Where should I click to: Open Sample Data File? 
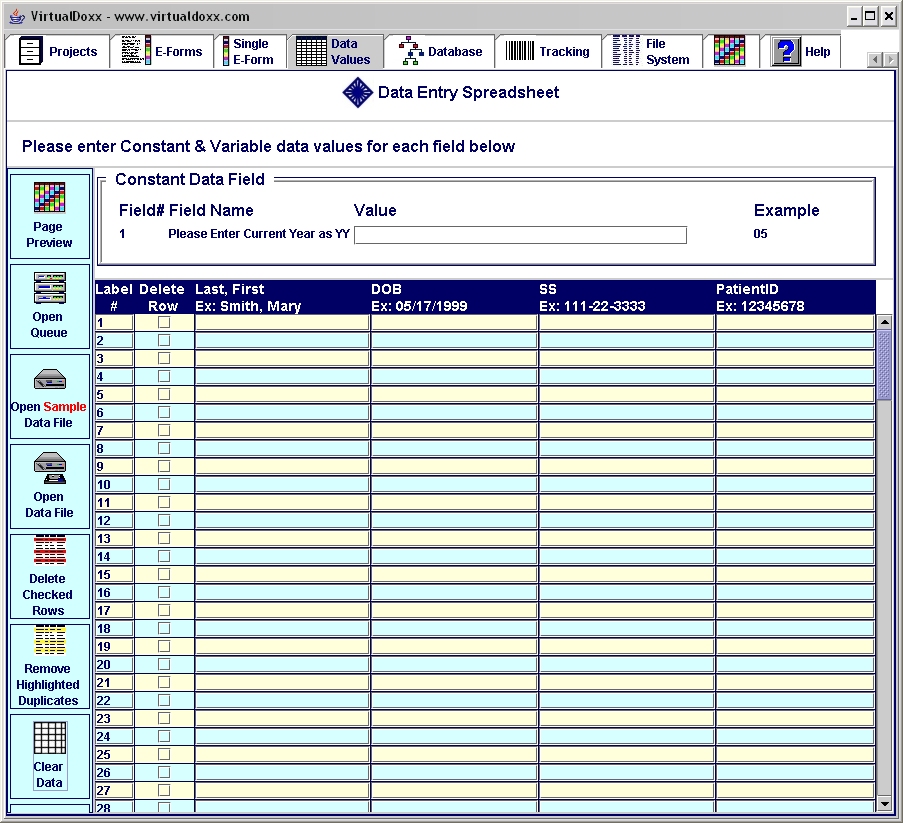coord(50,397)
